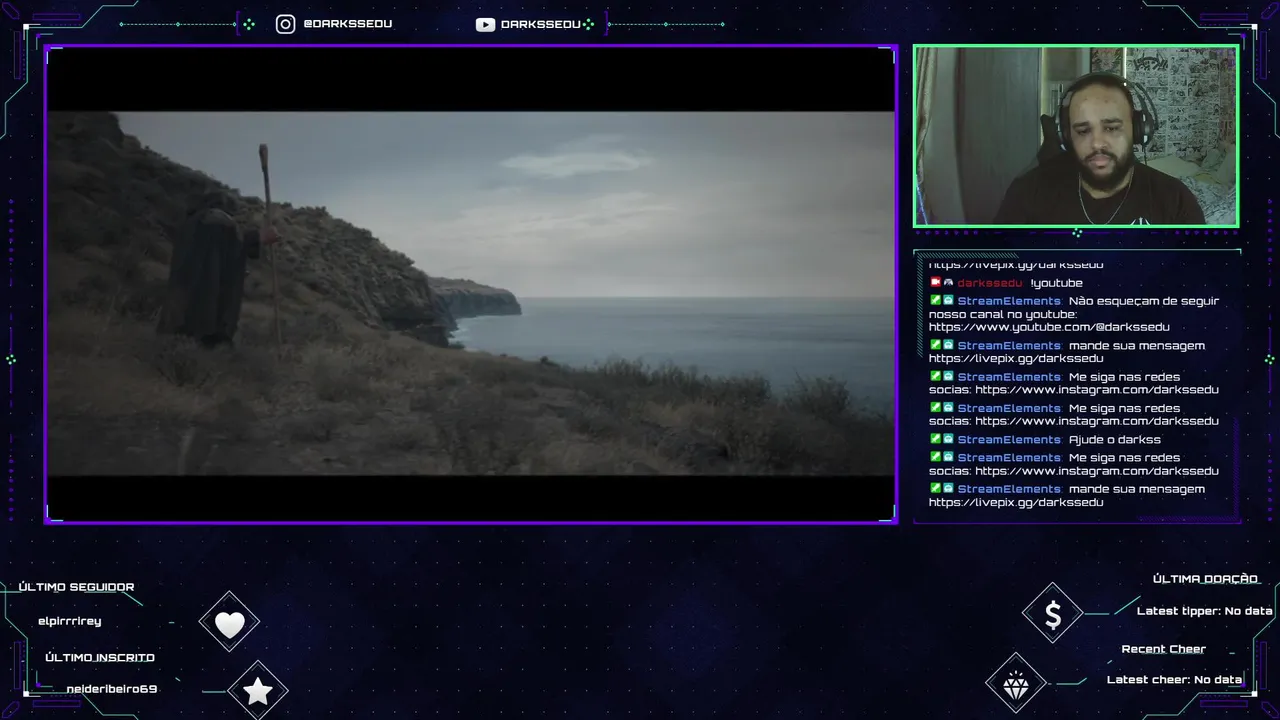This screenshot has height=720, width=1280.
Task: Click the red darkssedu username in chat
Action: 990,283
